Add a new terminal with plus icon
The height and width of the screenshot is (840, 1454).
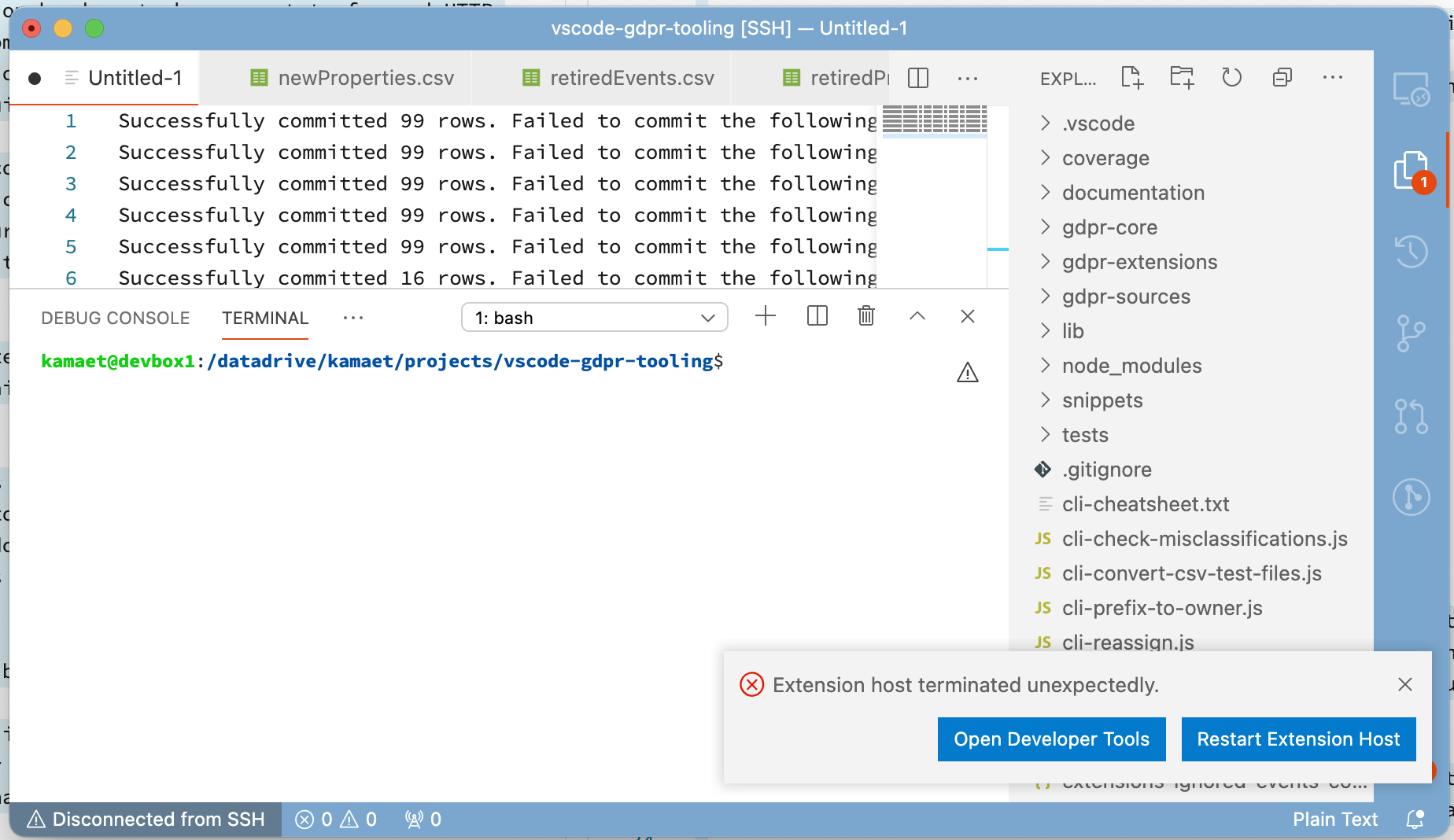pos(765,316)
